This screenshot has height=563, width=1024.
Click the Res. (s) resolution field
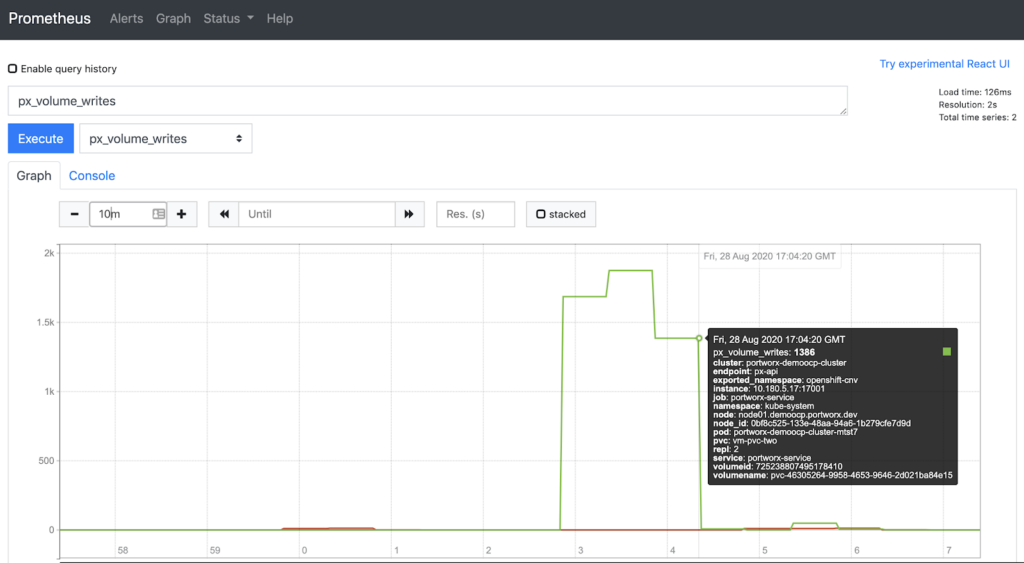[475, 214]
